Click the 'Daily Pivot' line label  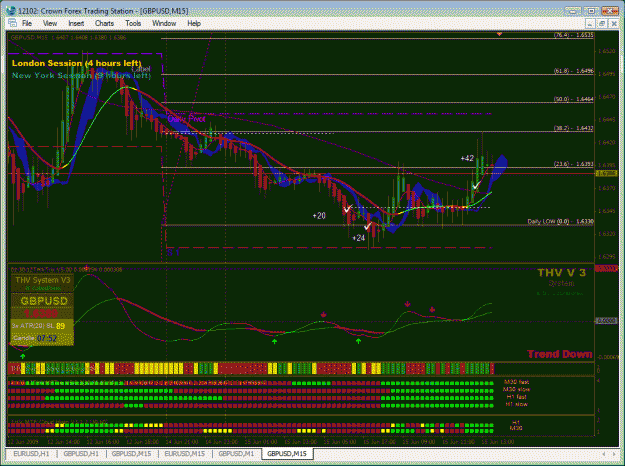[187, 118]
